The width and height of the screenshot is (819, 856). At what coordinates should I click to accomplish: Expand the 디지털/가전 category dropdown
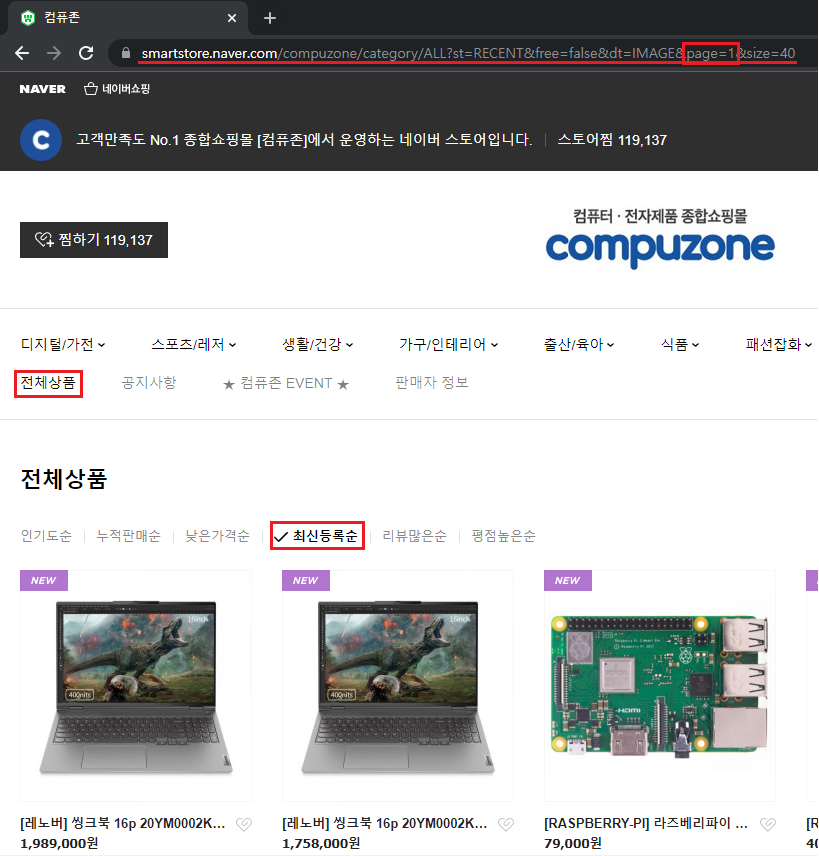click(x=63, y=344)
